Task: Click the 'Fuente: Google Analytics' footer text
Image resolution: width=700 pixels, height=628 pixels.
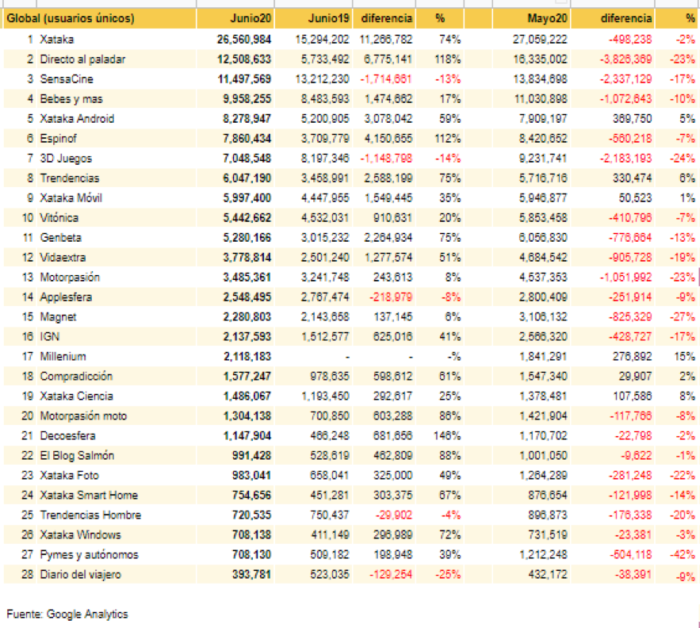Action: coord(67,613)
